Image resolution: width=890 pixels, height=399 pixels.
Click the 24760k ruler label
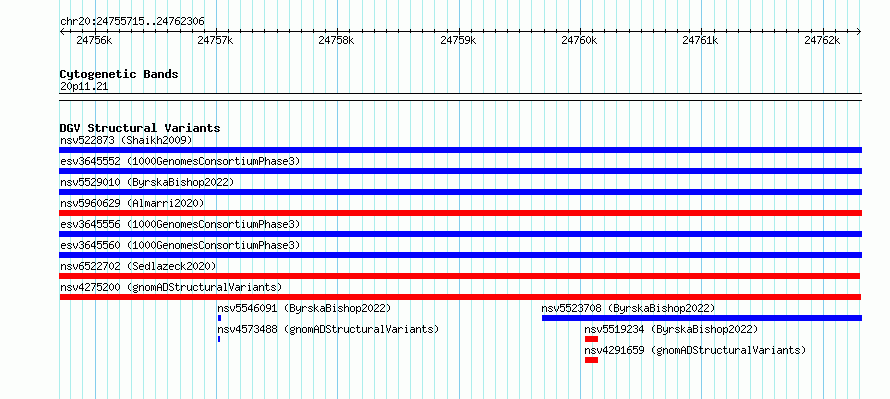pos(580,40)
